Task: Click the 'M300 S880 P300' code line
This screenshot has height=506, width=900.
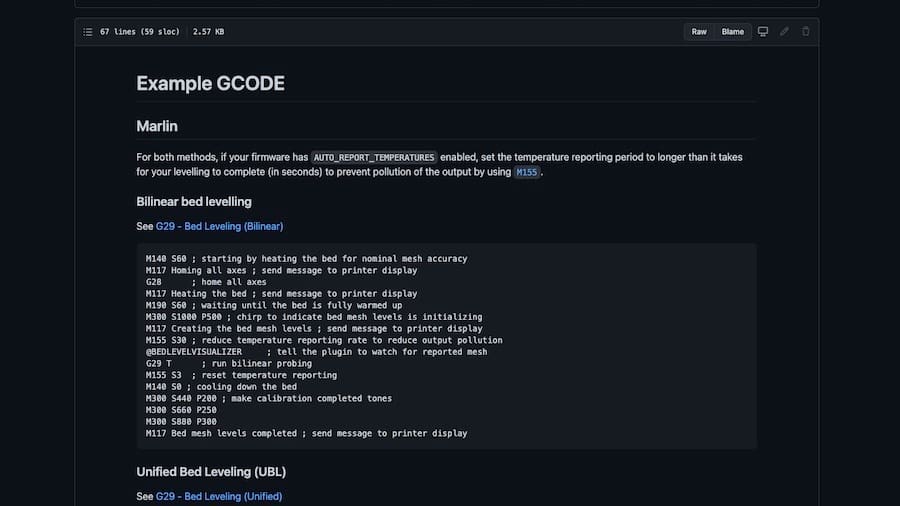Action: click(x=181, y=421)
